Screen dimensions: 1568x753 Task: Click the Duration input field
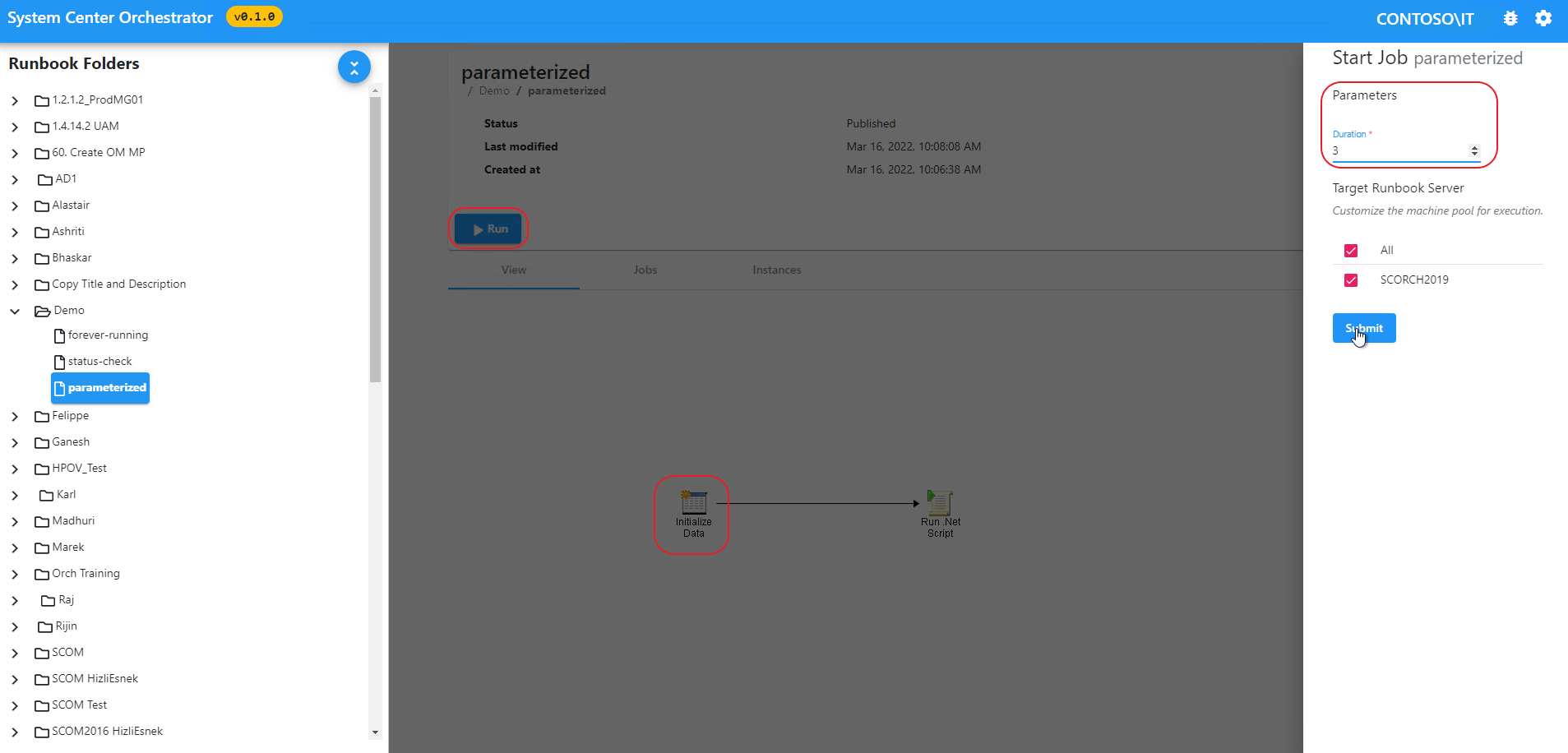[1398, 150]
